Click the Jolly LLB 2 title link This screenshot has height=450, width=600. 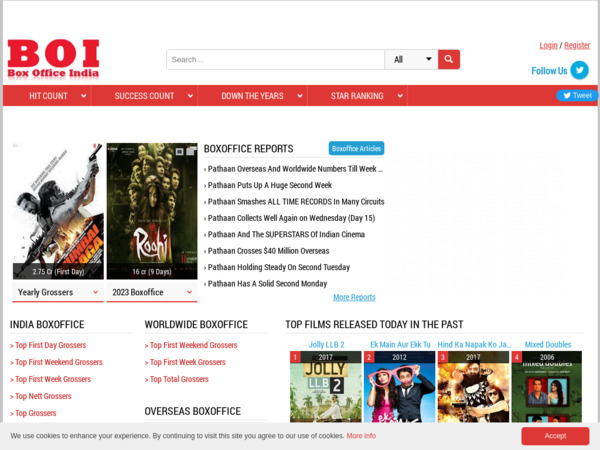point(326,345)
